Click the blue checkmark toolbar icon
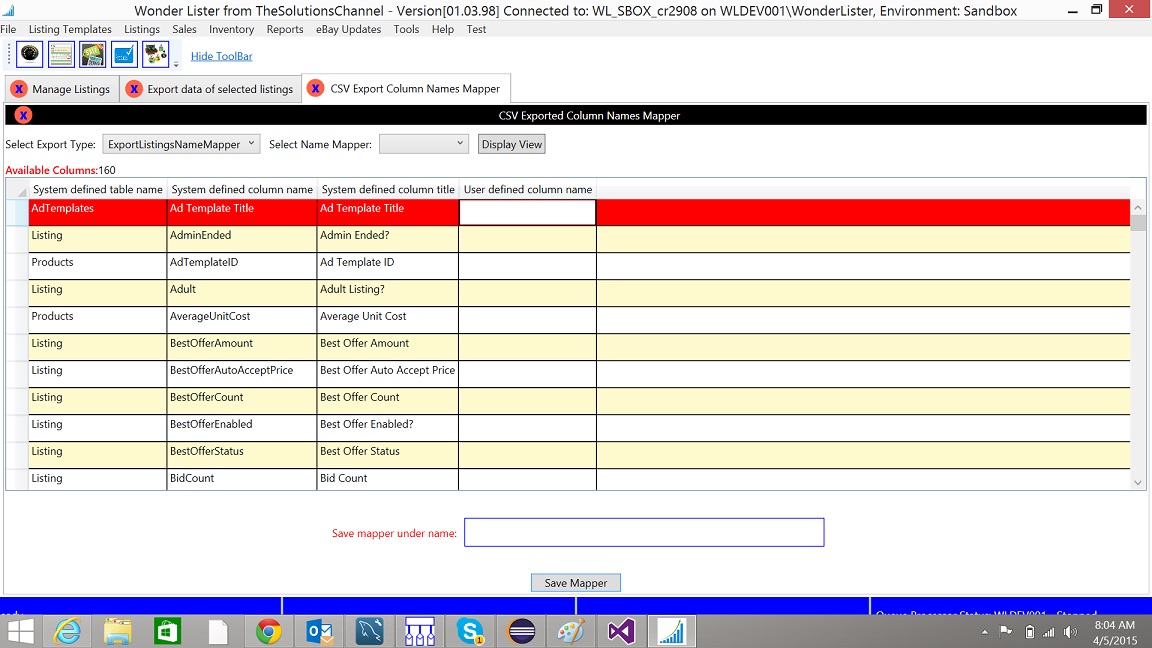Viewport: 1152px width, 648px height. pyautogui.click(x=124, y=54)
